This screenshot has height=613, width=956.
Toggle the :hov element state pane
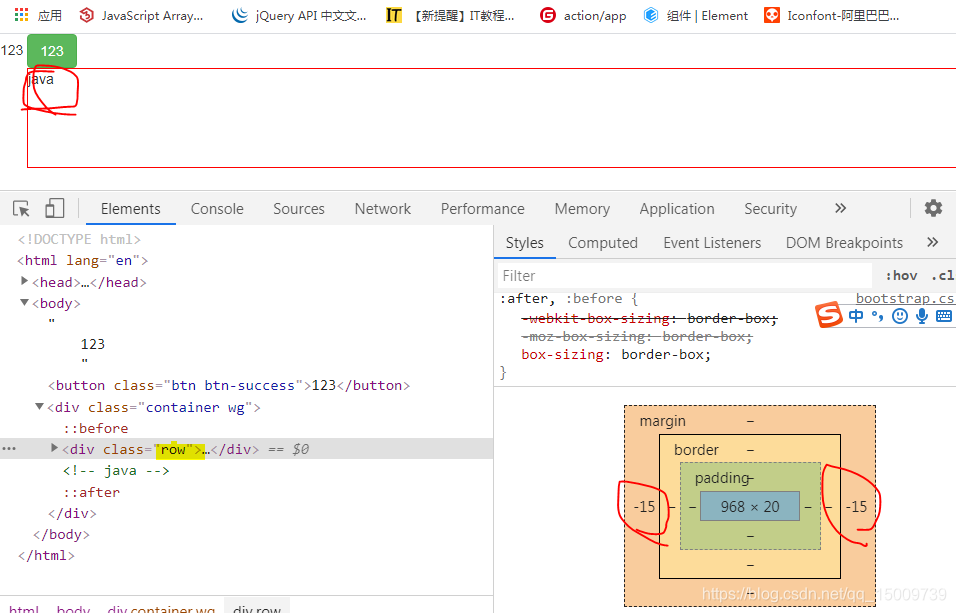901,274
